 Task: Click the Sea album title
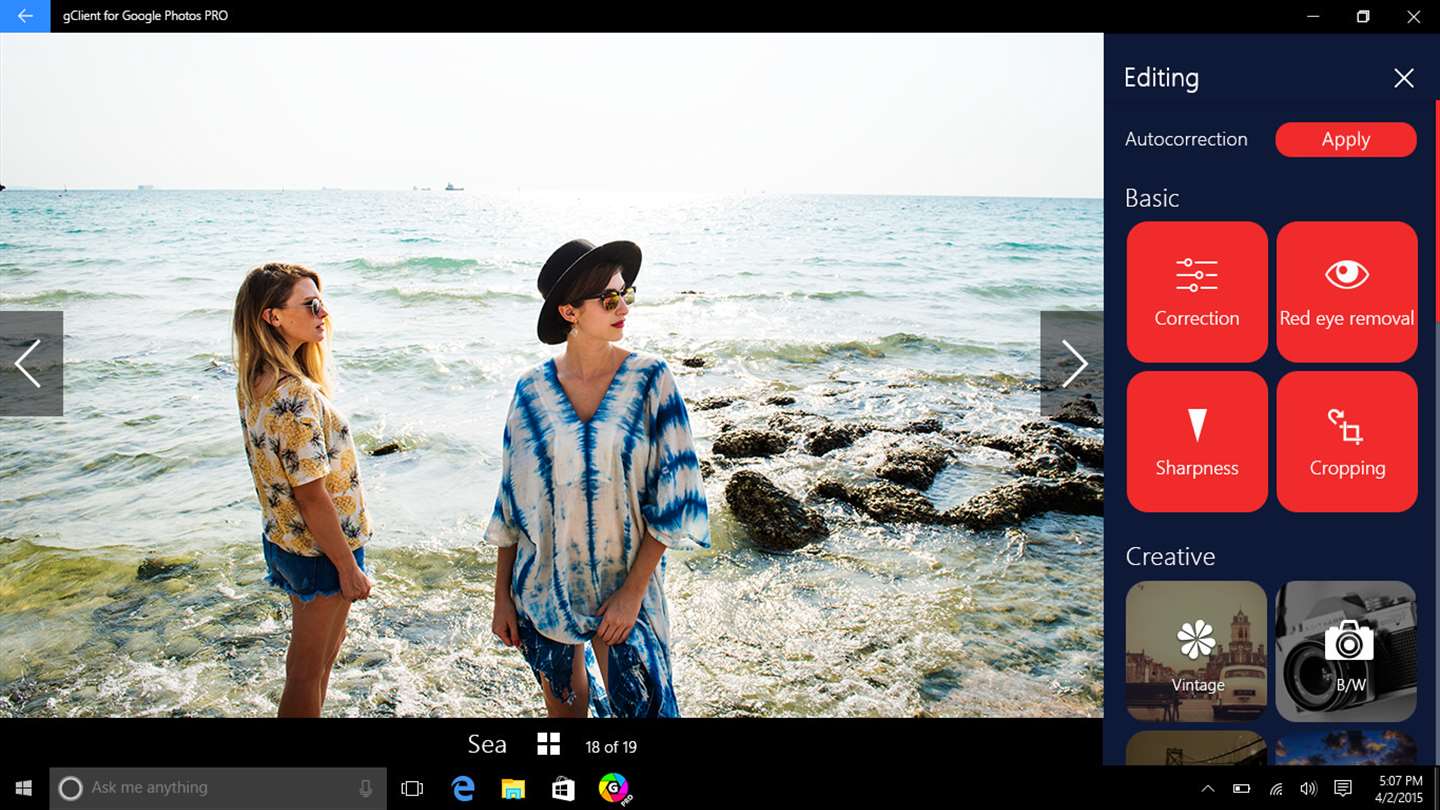[x=487, y=744]
